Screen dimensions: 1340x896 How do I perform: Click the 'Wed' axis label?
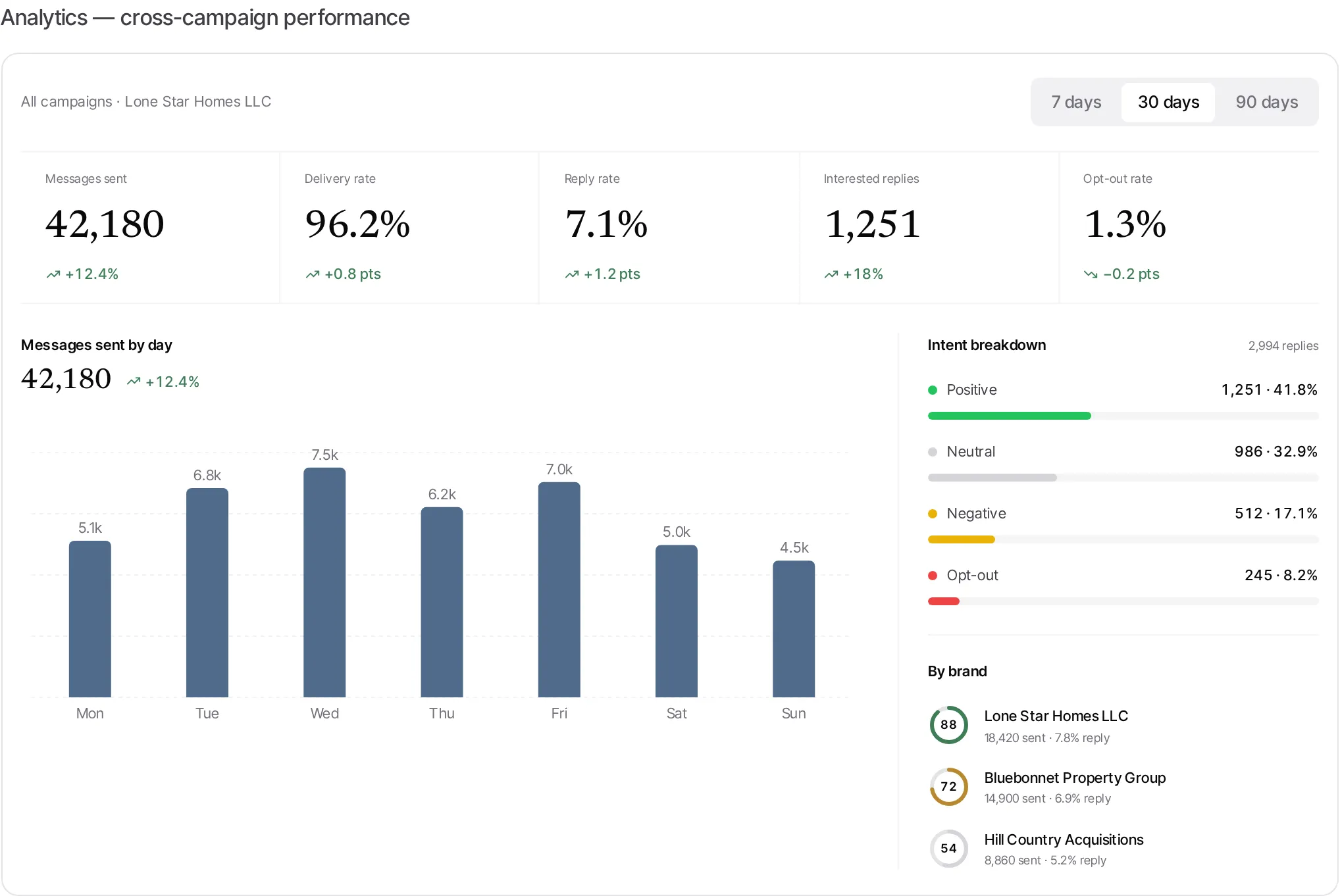click(x=324, y=714)
